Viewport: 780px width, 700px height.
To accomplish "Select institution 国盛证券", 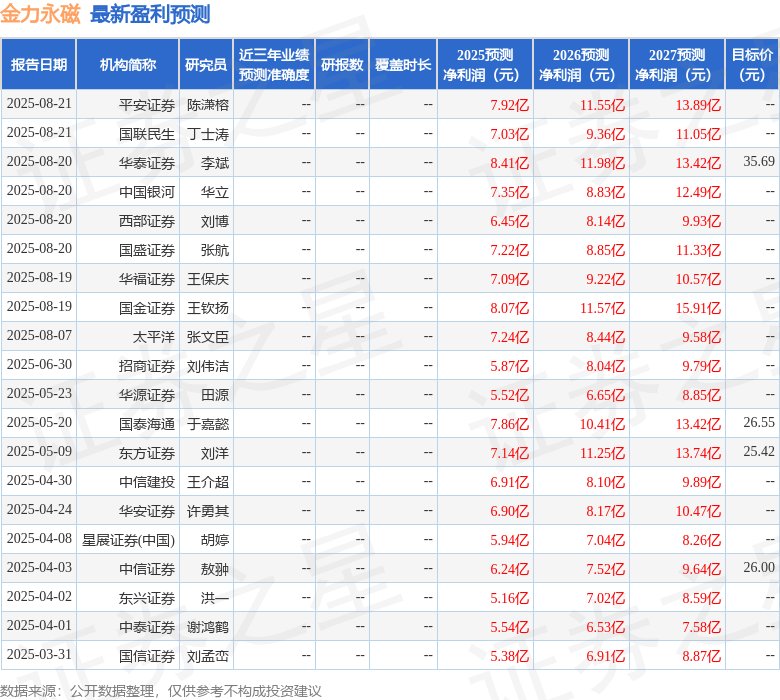I will pyautogui.click(x=147, y=250).
